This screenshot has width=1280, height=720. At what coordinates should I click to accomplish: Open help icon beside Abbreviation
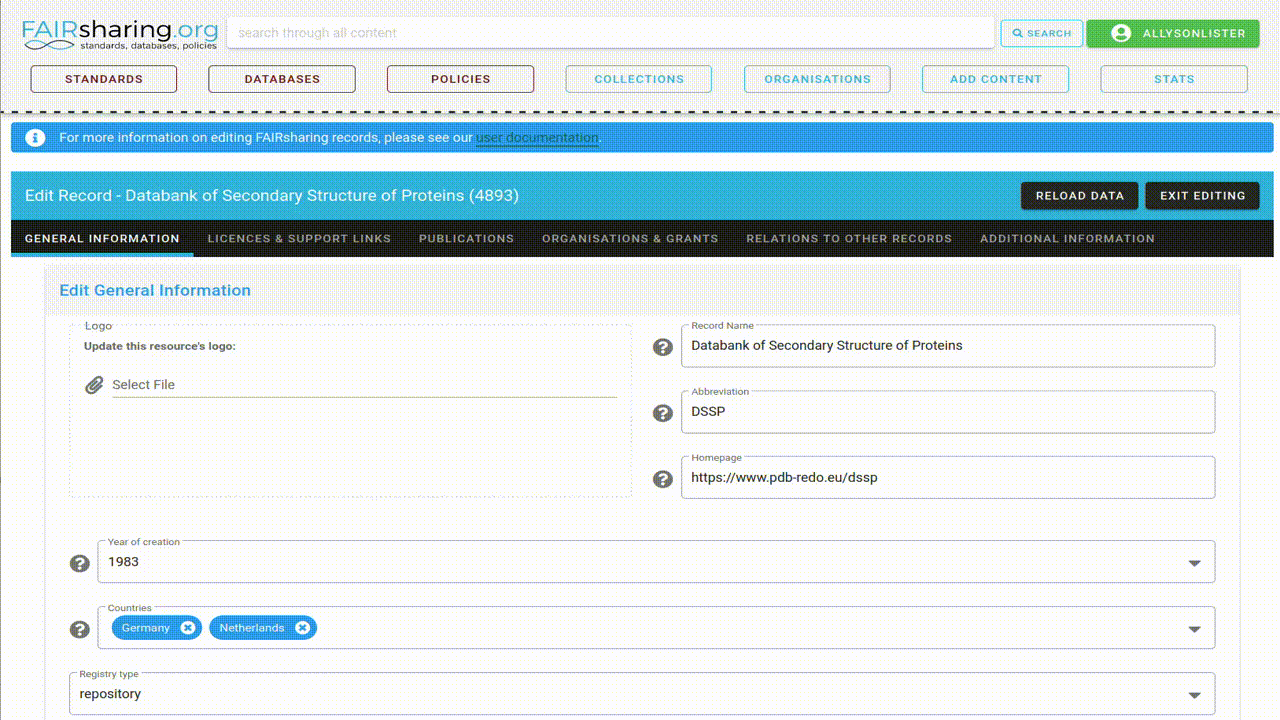[x=662, y=413]
